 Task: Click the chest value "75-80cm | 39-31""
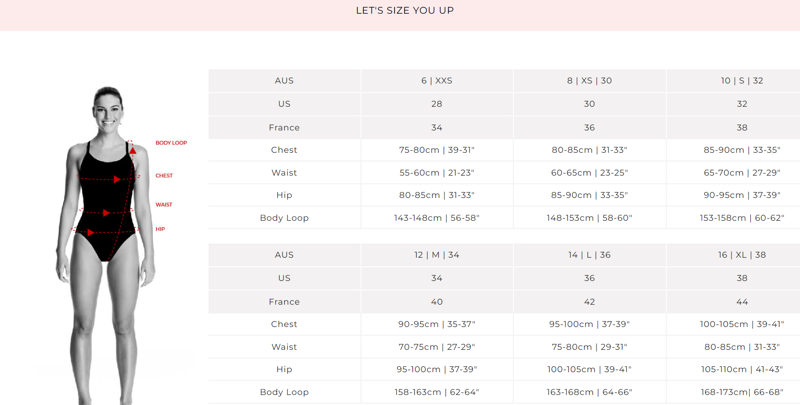click(x=437, y=150)
